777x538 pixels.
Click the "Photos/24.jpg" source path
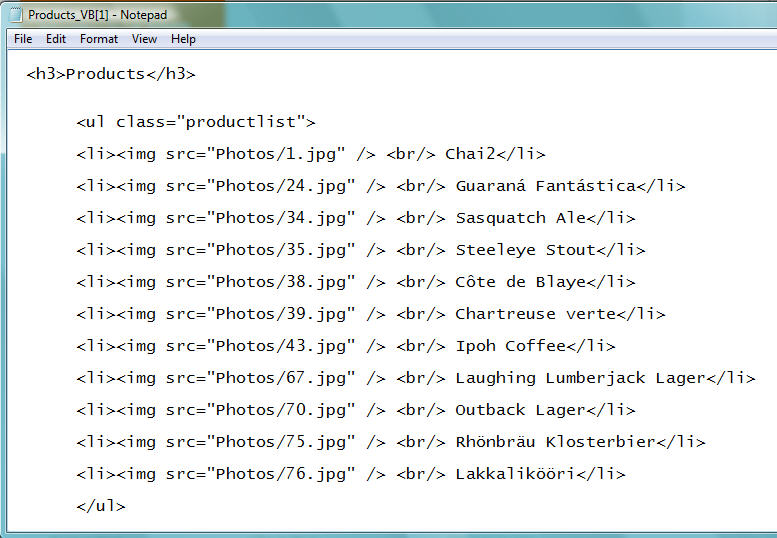click(x=280, y=186)
